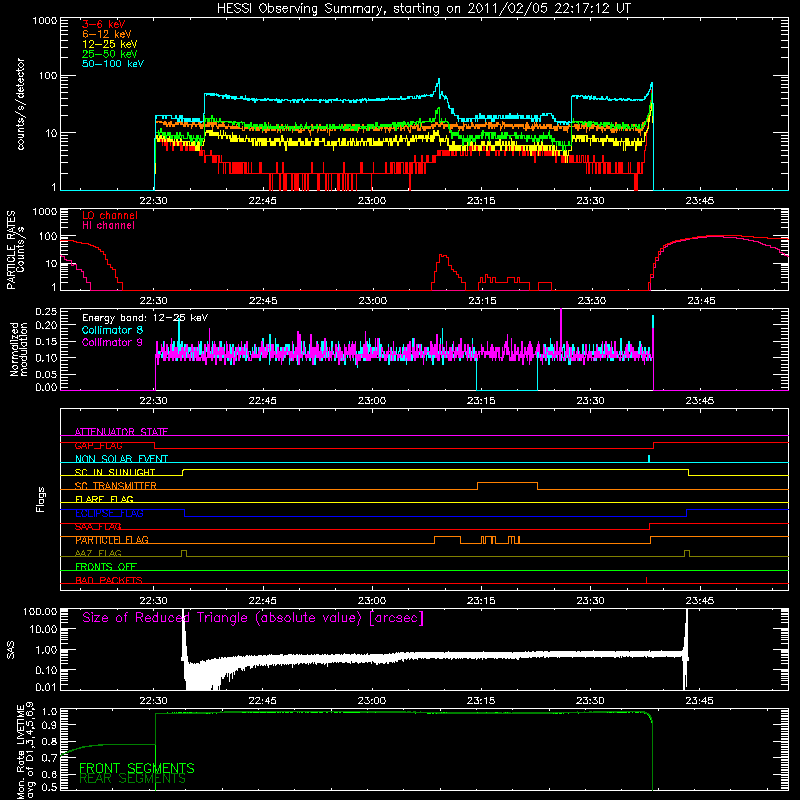Click the 0.9 value on livetime axis
Screen dimensions: 800x800
(x=51, y=724)
